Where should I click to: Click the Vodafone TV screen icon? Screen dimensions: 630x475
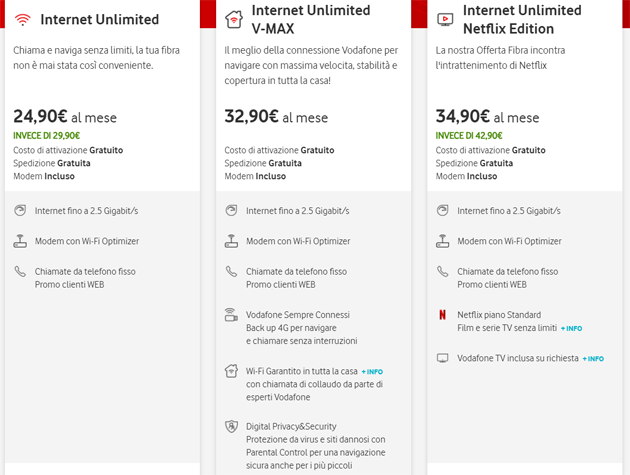tap(443, 358)
